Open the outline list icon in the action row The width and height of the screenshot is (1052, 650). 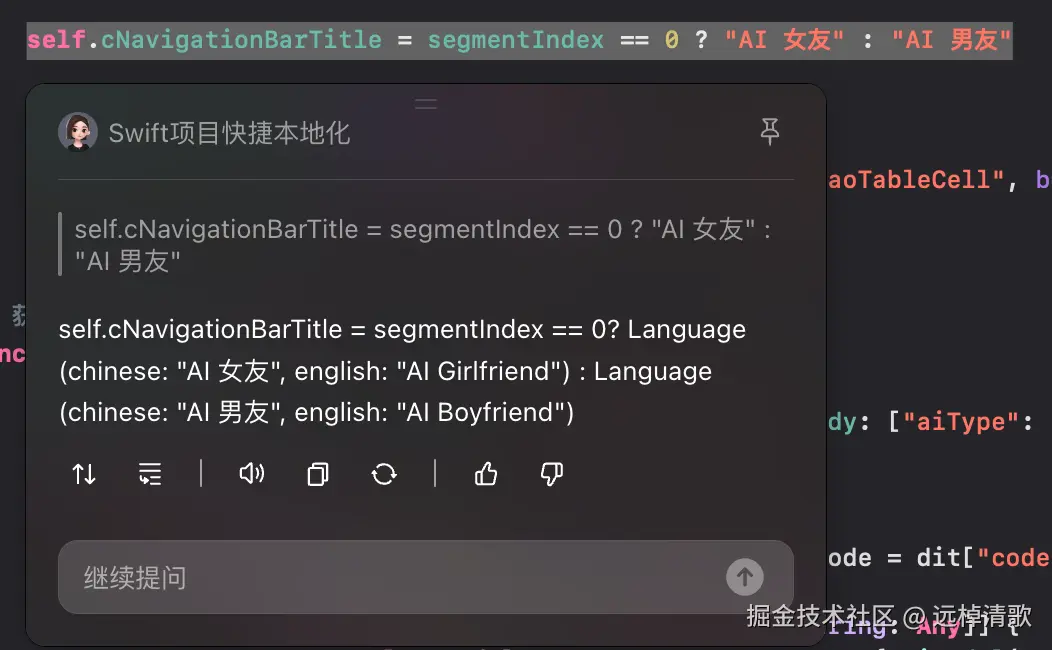(150, 474)
